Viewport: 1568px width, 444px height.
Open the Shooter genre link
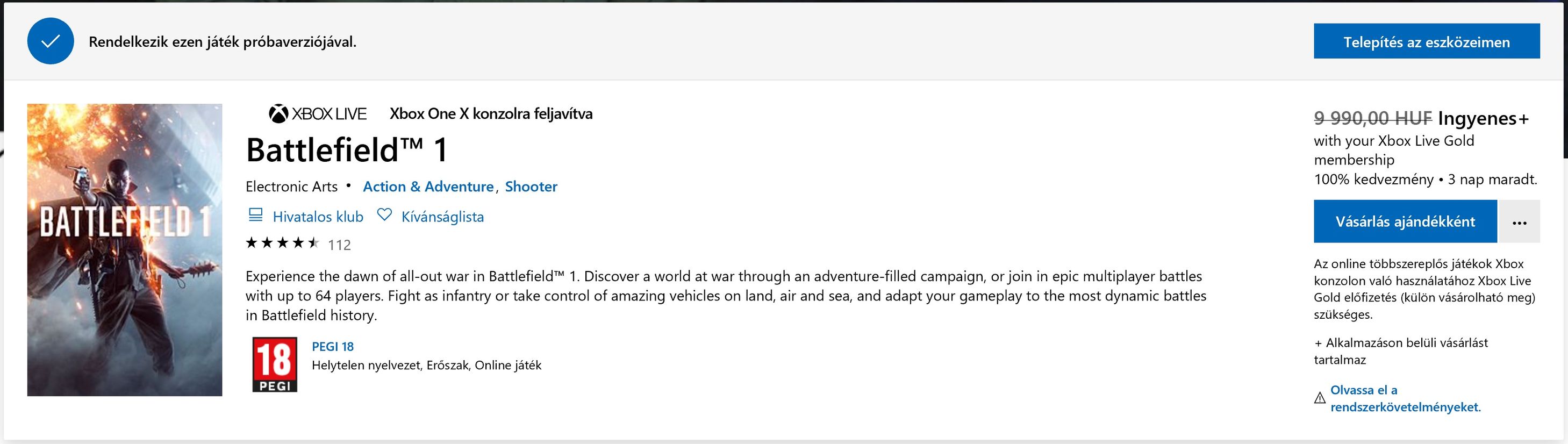tap(531, 187)
